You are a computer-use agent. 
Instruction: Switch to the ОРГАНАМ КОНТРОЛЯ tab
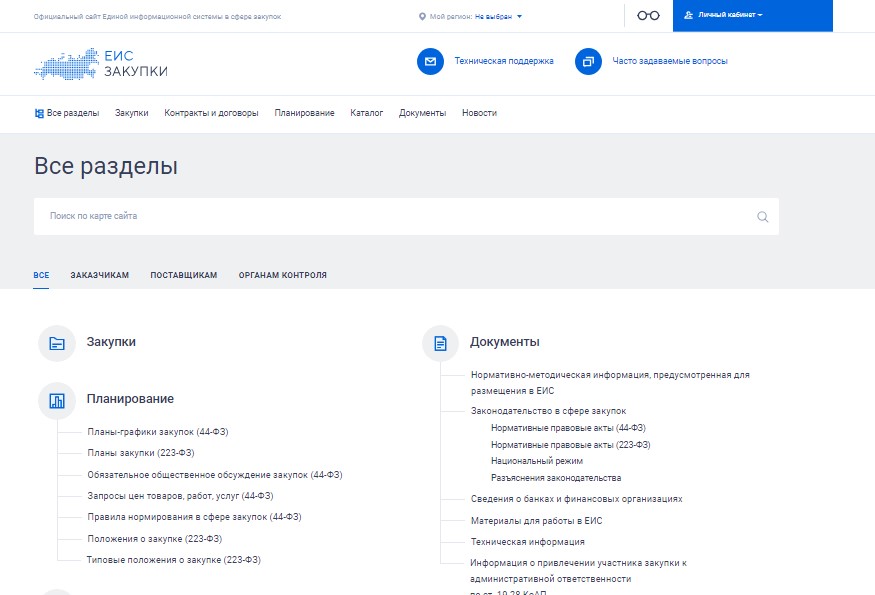282,275
